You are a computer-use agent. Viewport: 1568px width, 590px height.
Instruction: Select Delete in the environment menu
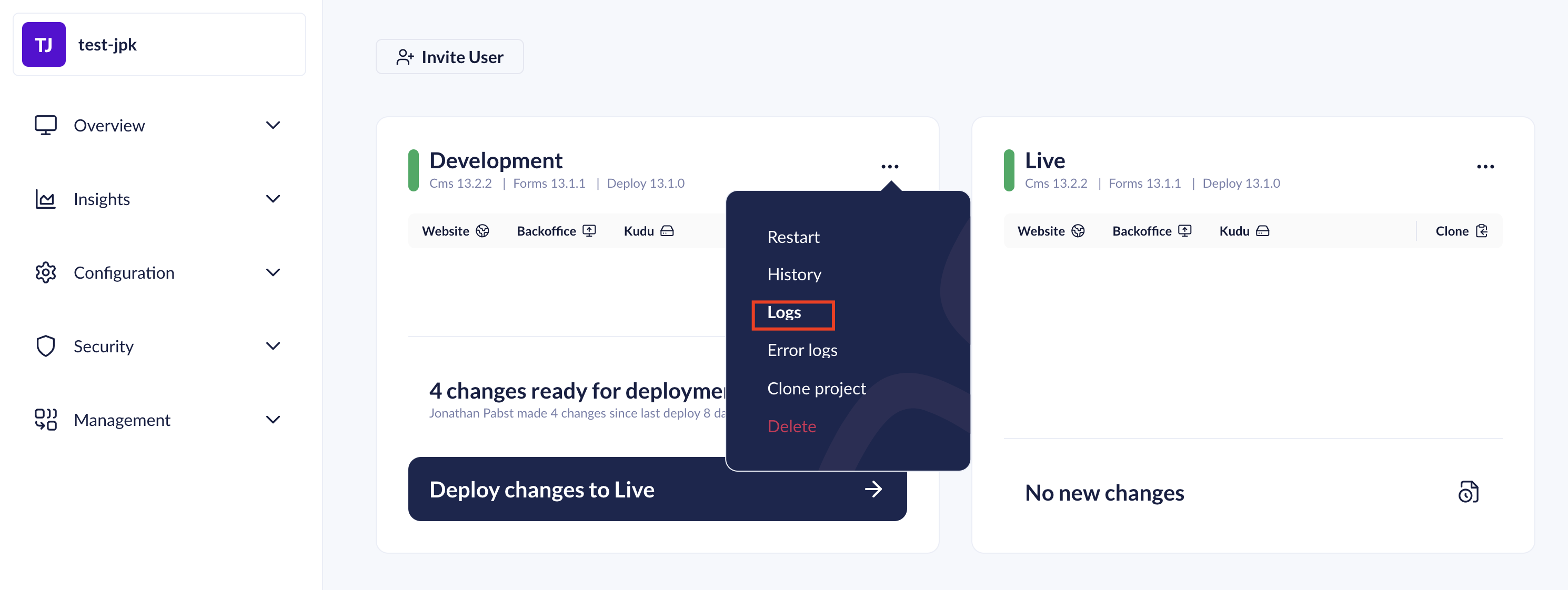791,426
